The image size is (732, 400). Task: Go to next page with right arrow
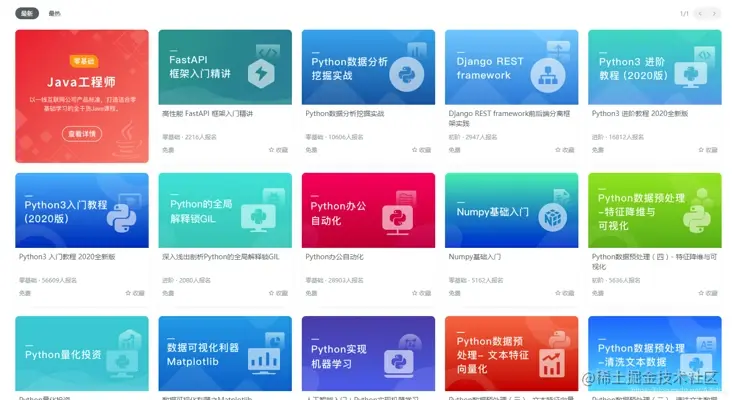714,14
